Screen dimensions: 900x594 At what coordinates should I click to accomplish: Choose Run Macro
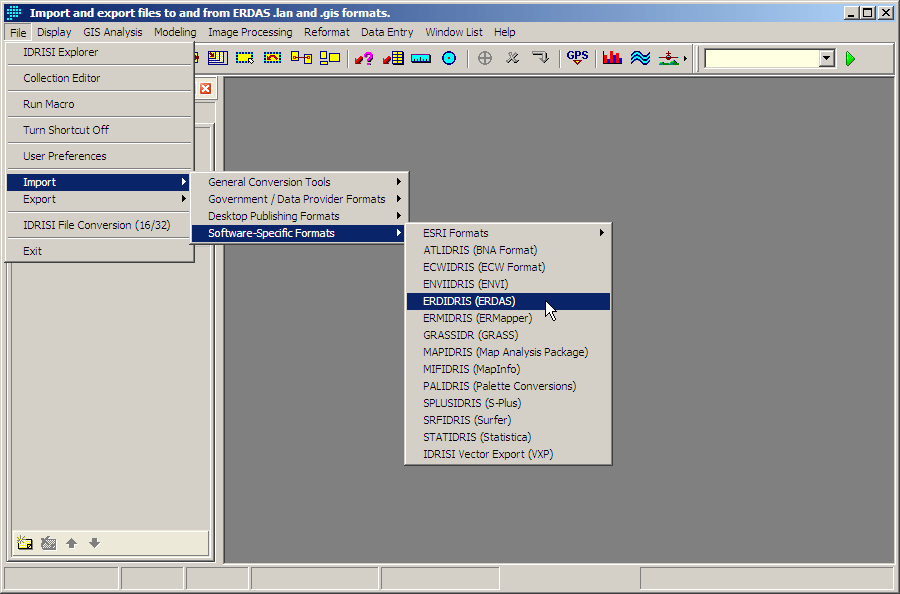pos(98,104)
